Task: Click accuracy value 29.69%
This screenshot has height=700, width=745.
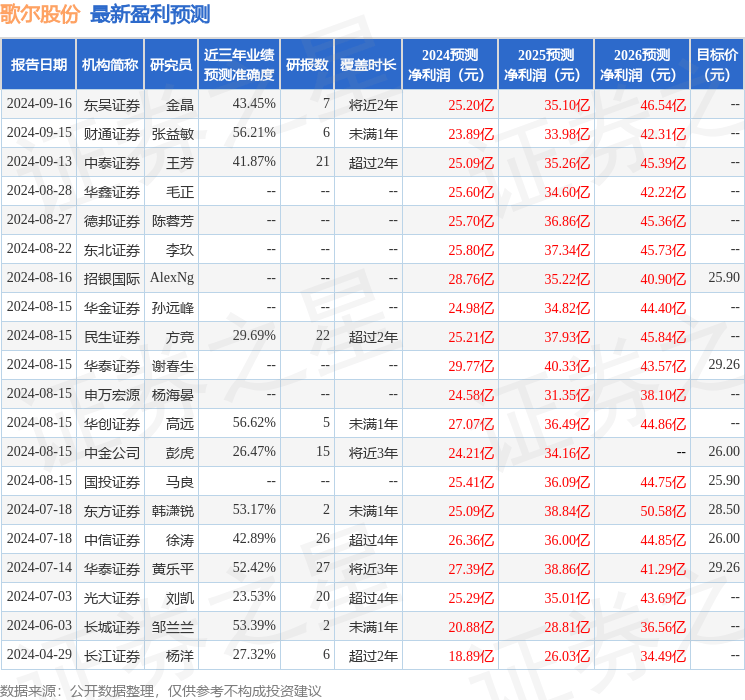Action: 254,336
